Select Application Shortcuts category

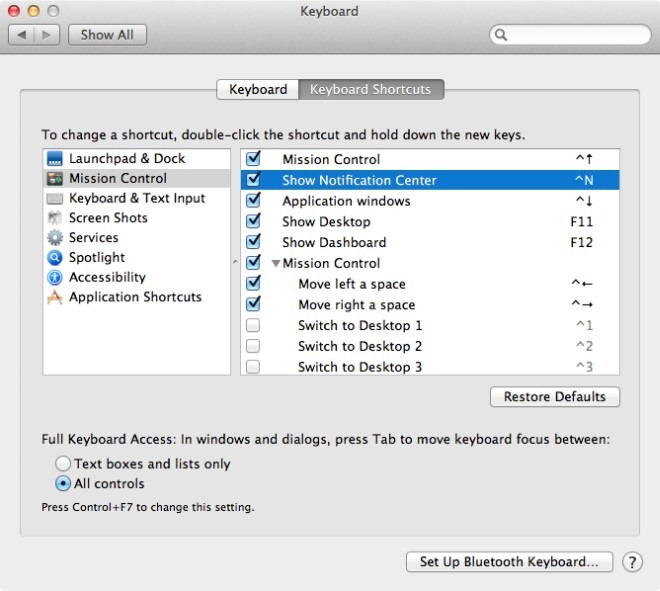(x=136, y=297)
